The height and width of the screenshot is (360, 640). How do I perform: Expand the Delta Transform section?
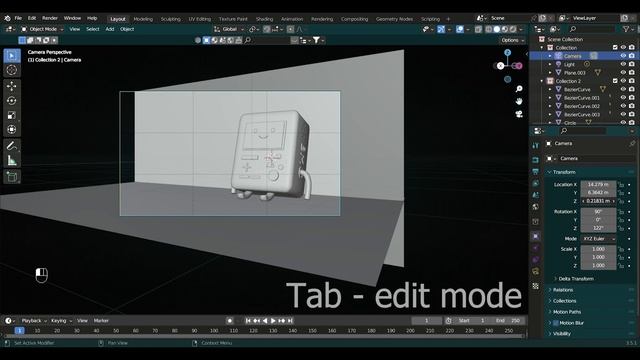(x=576, y=279)
